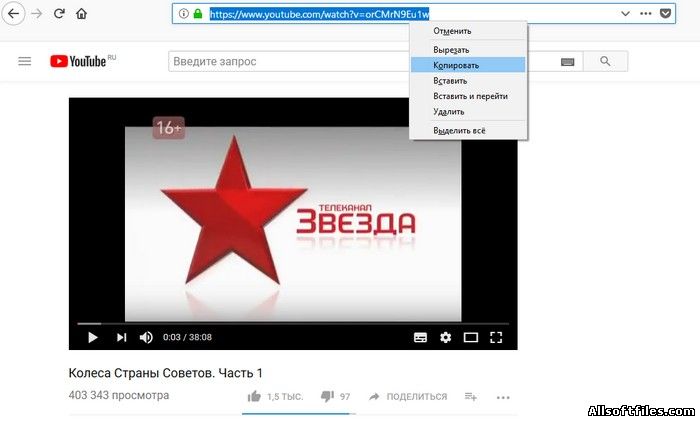
Task: Click the browser forward arrow
Action: pos(37,14)
